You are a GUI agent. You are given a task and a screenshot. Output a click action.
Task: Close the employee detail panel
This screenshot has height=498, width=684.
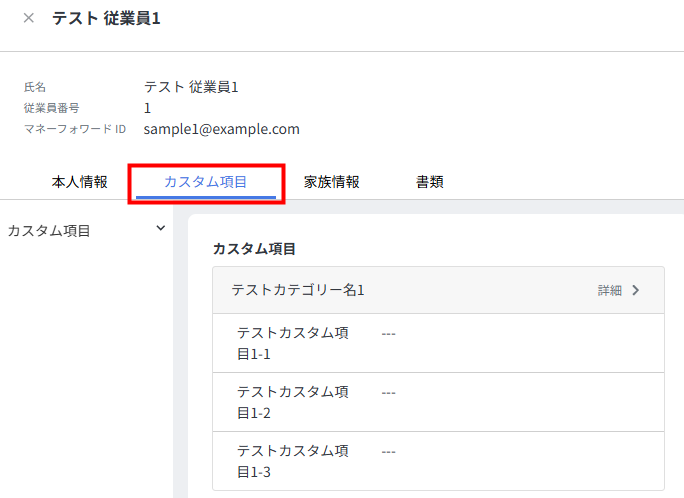[x=28, y=18]
